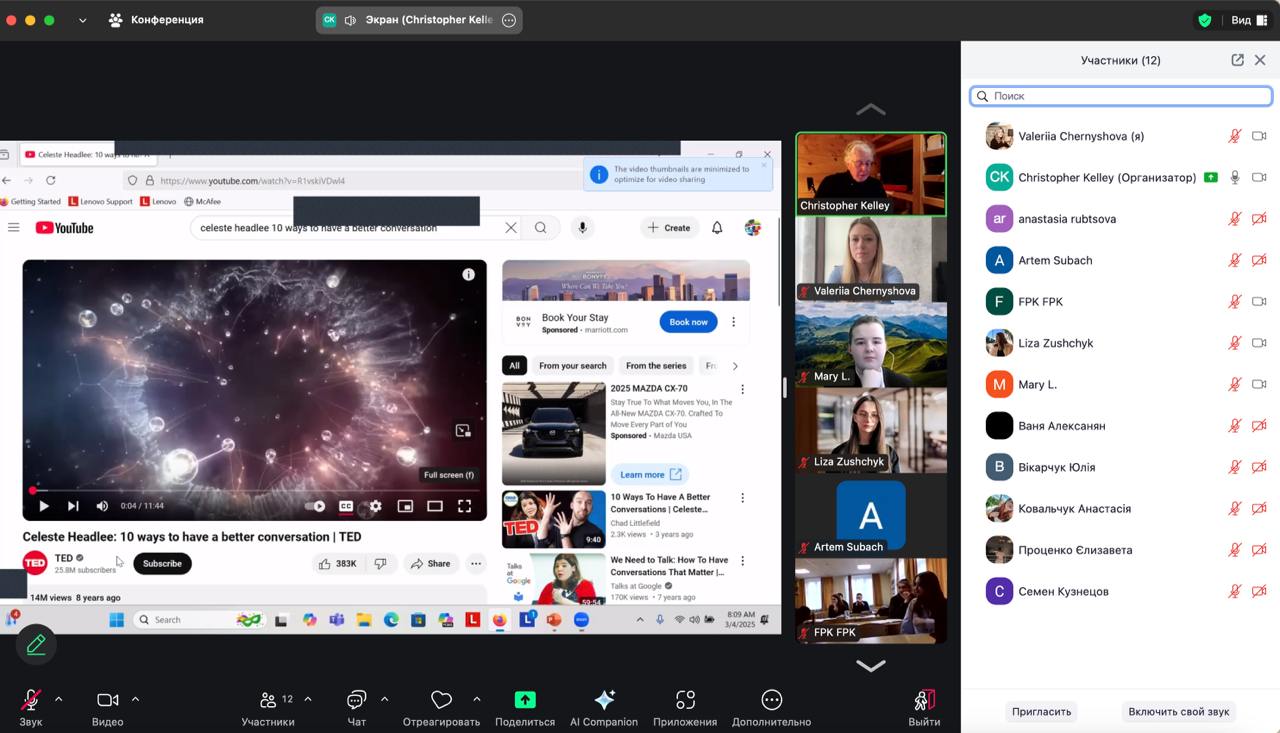Open the YouTube hamburger menu

click(x=14, y=228)
